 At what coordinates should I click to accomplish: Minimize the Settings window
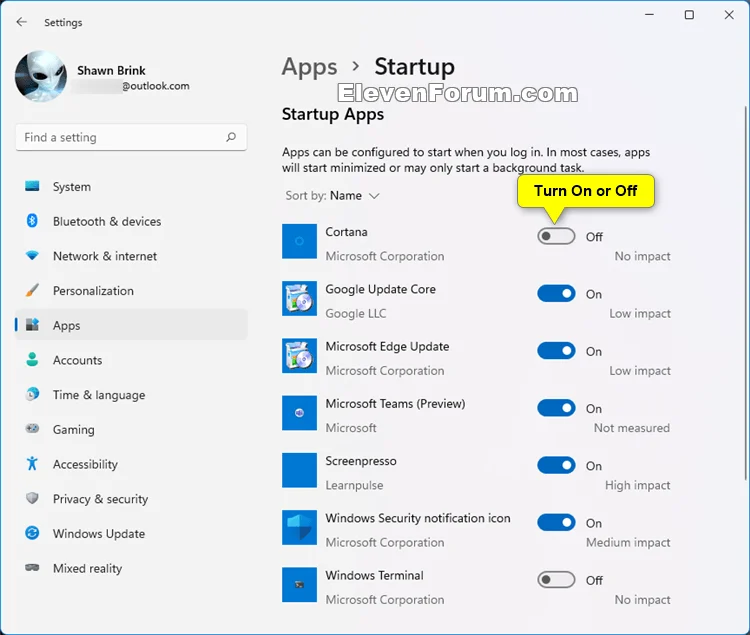(649, 15)
